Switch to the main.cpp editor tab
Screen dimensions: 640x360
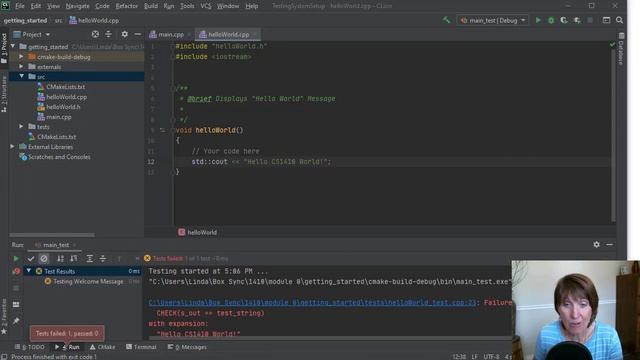(170, 35)
